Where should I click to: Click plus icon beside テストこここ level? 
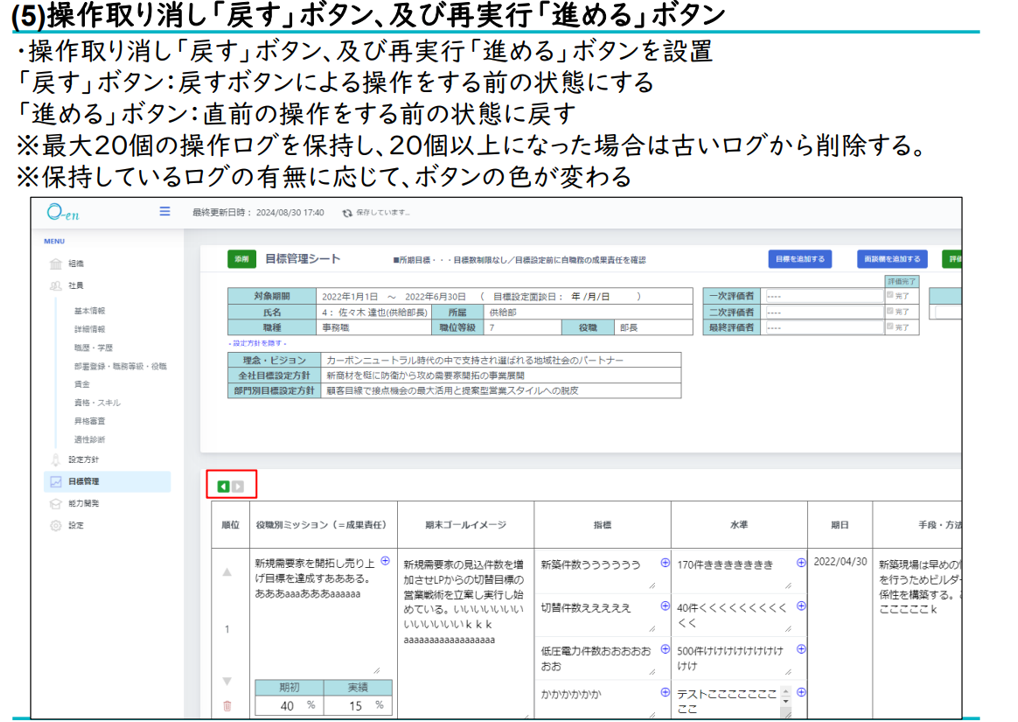point(801,693)
